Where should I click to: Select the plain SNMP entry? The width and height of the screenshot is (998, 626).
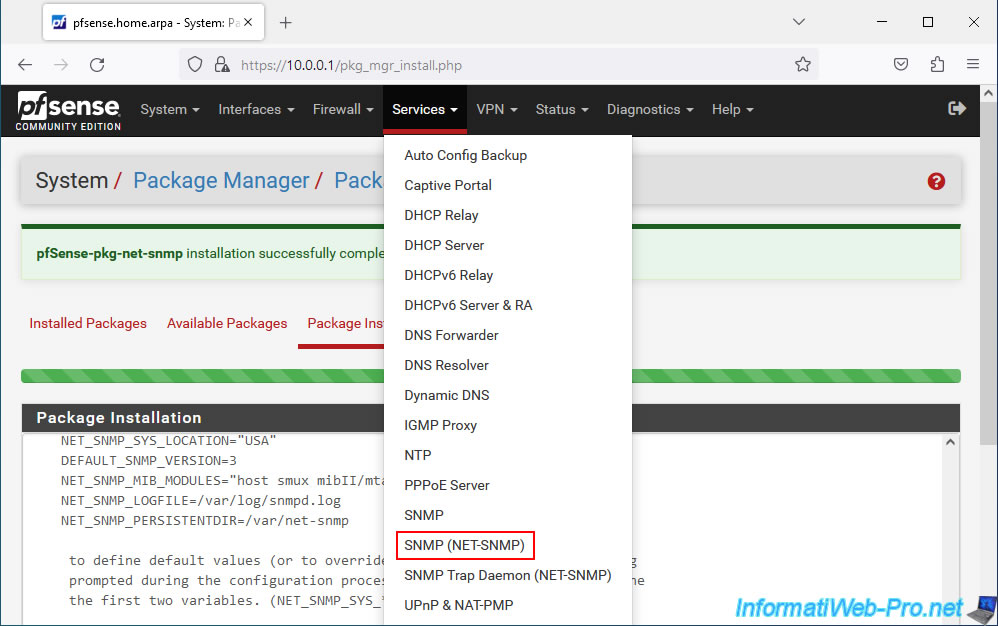coord(423,515)
